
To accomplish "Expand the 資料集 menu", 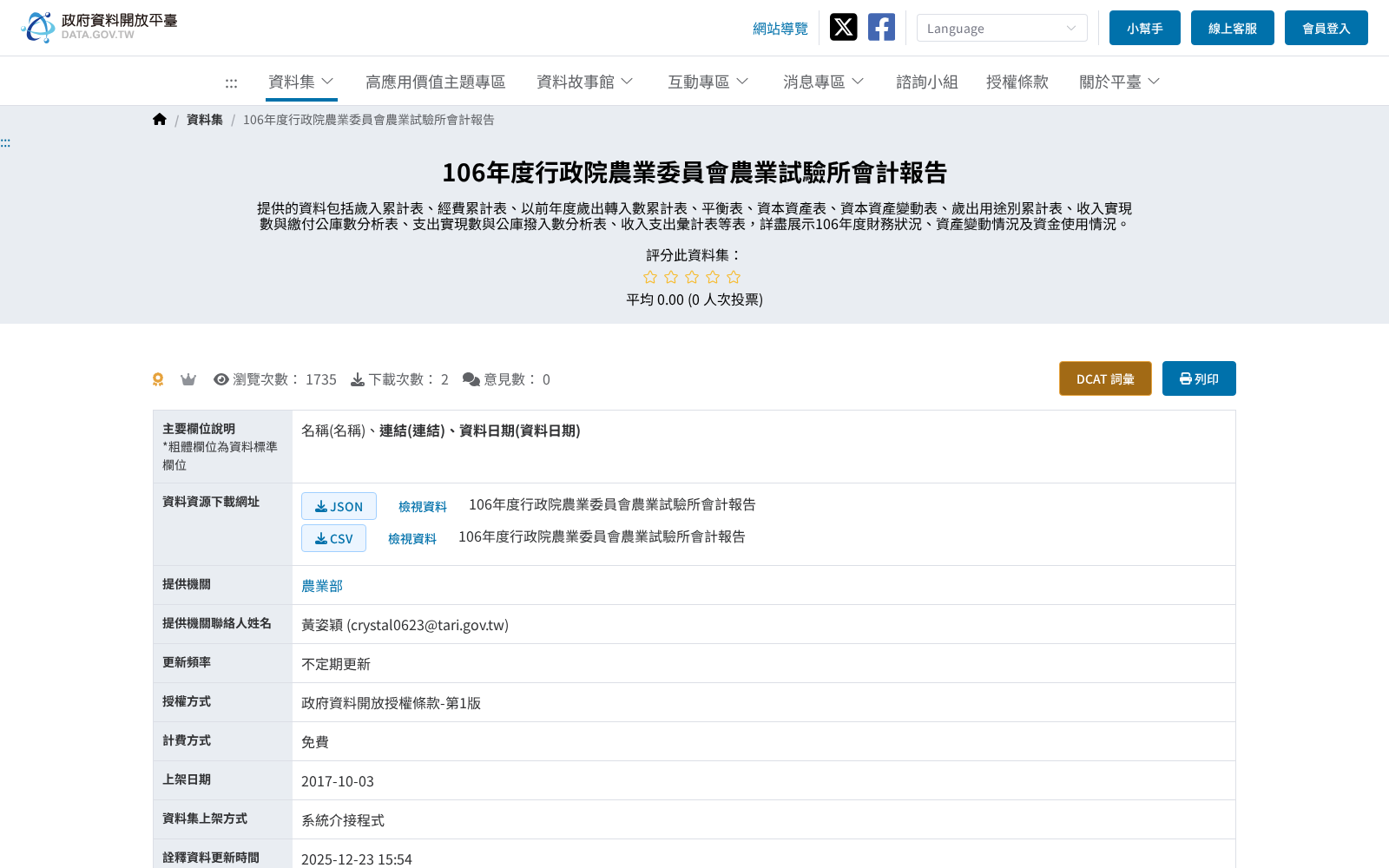I will tap(301, 82).
